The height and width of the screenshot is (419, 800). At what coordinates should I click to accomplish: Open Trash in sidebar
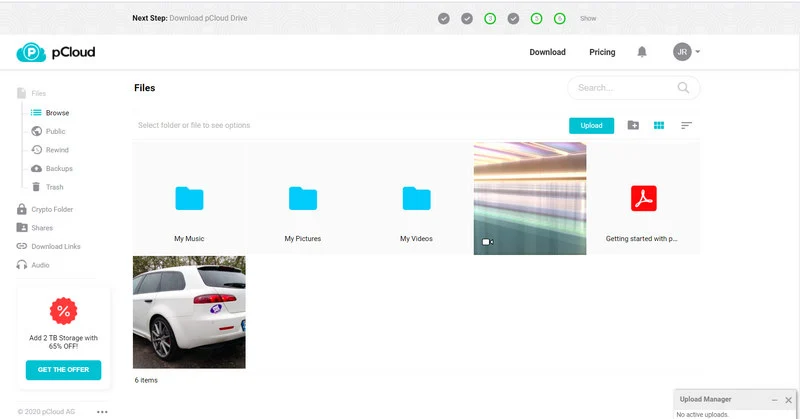[x=47, y=187]
